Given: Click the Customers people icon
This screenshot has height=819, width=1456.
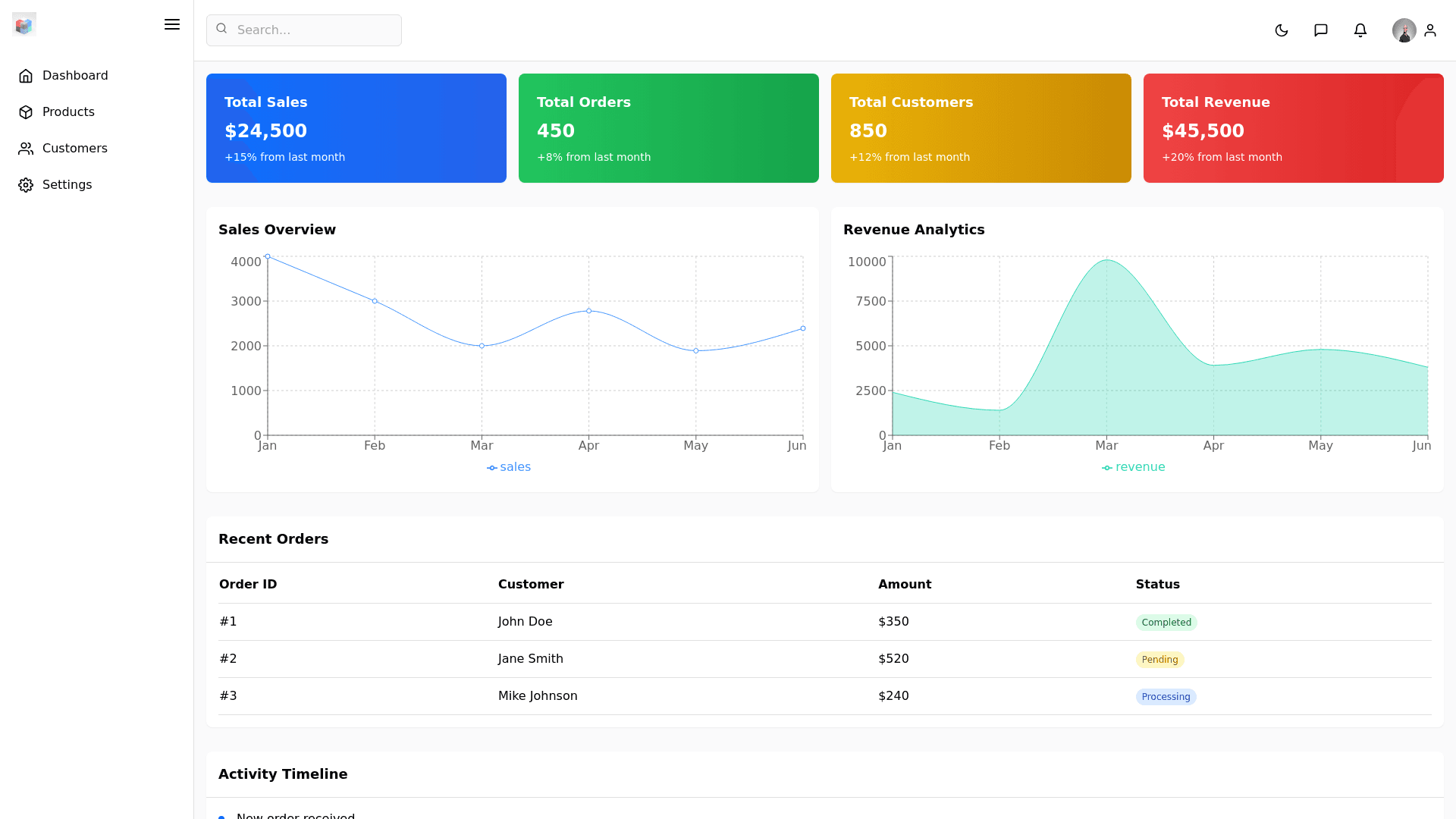Looking at the screenshot, I should tap(26, 149).
